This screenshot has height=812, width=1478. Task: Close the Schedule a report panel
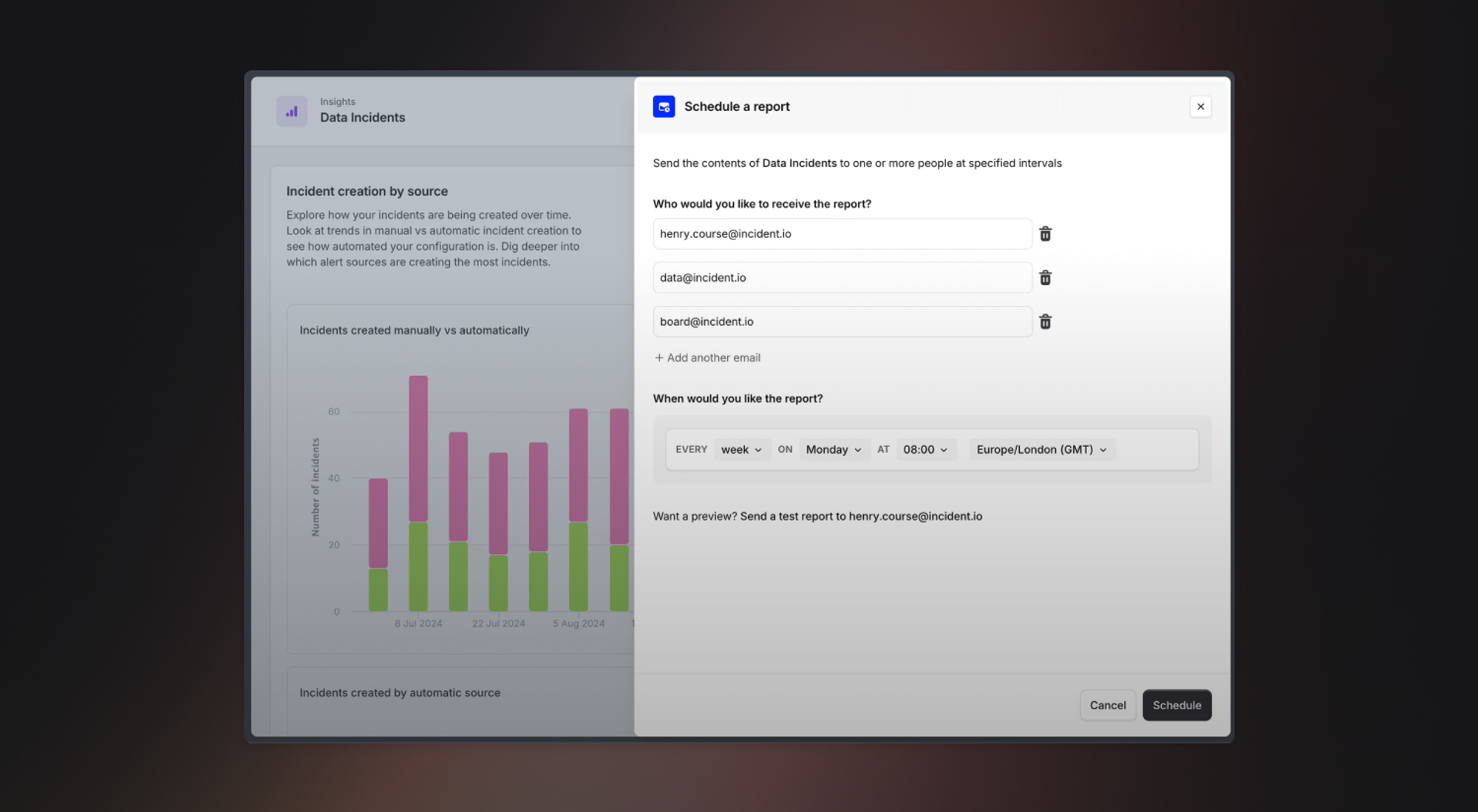point(1200,106)
